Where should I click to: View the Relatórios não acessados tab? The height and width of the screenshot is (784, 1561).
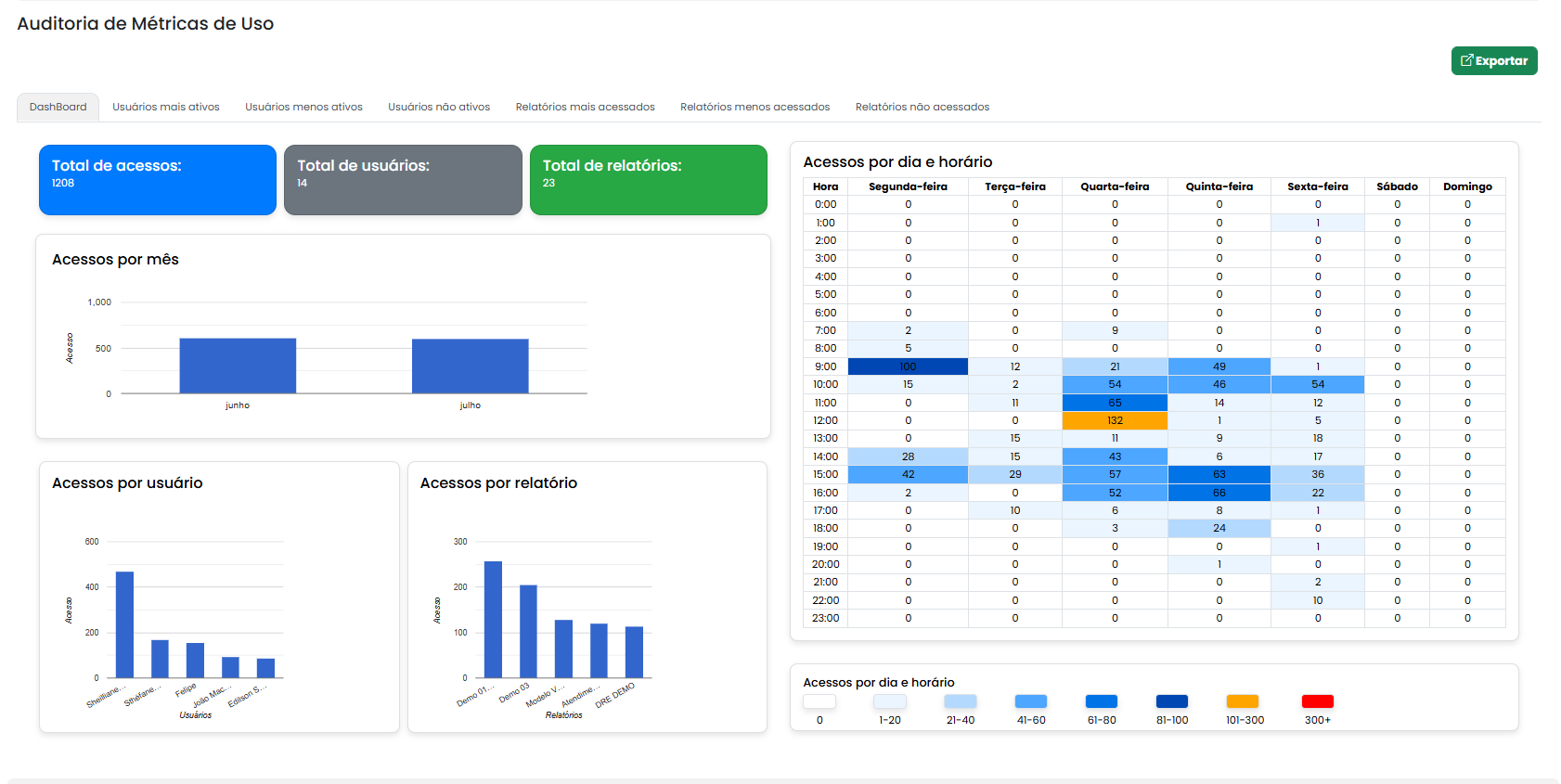pyautogui.click(x=922, y=107)
